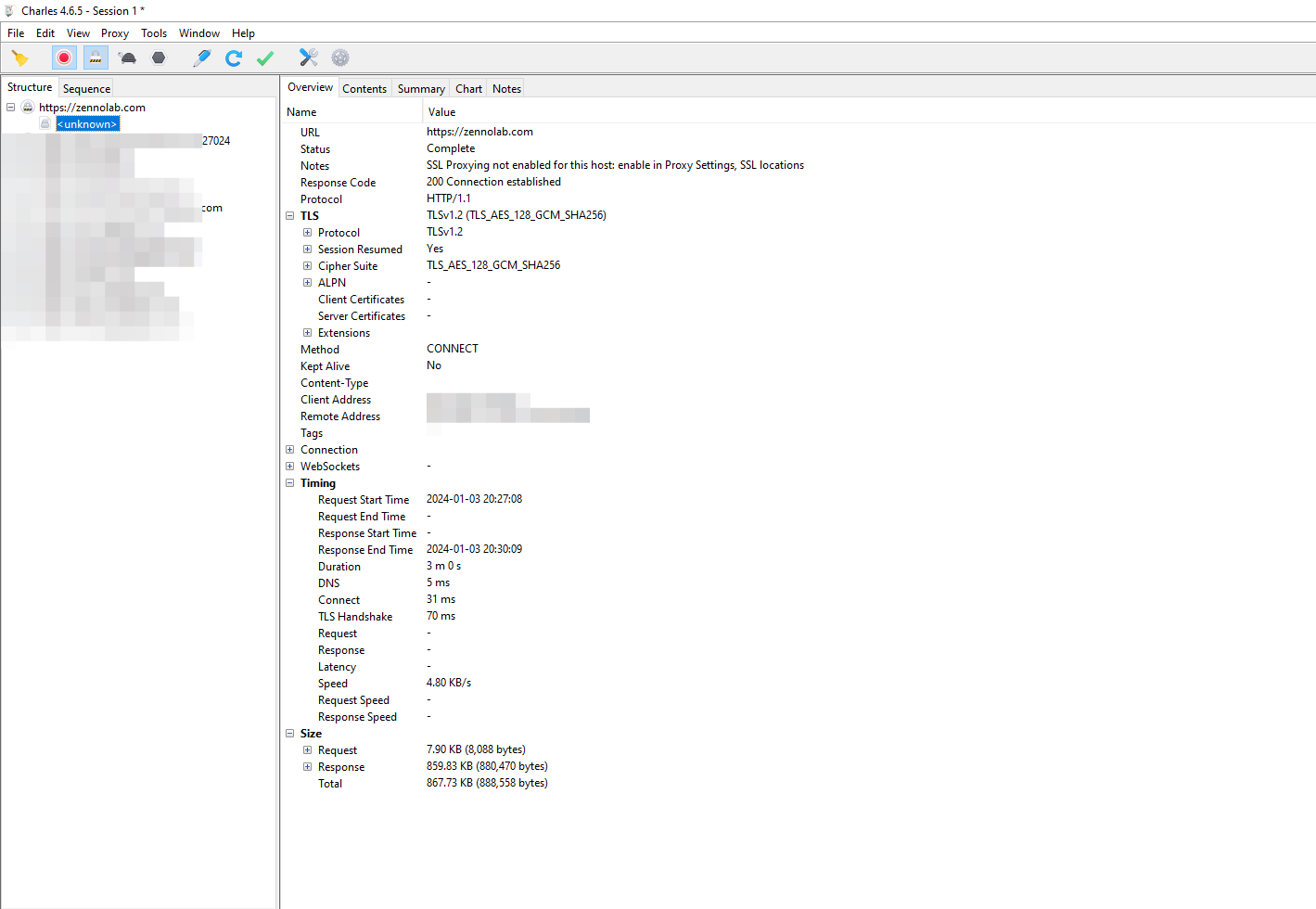Select the HTTP/1.1 protocol value
This screenshot has width=1316, height=909.
click(449, 198)
